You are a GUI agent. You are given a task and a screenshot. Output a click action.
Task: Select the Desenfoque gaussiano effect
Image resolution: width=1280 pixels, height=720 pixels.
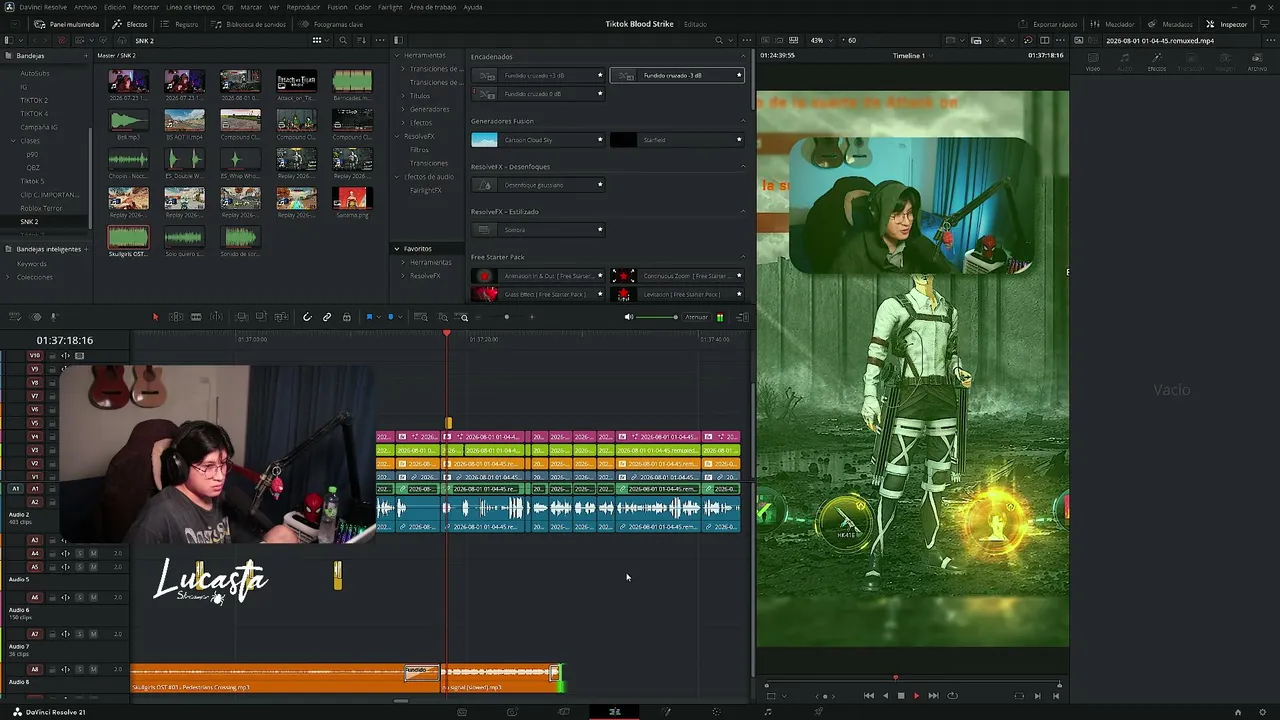(538, 185)
